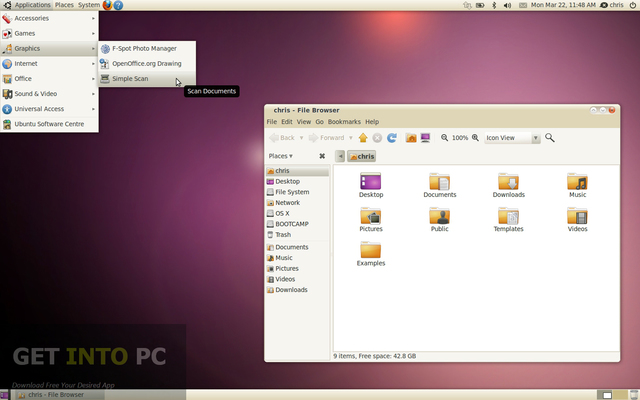Click the Forward button
The image size is (640, 400).
[x=327, y=138]
